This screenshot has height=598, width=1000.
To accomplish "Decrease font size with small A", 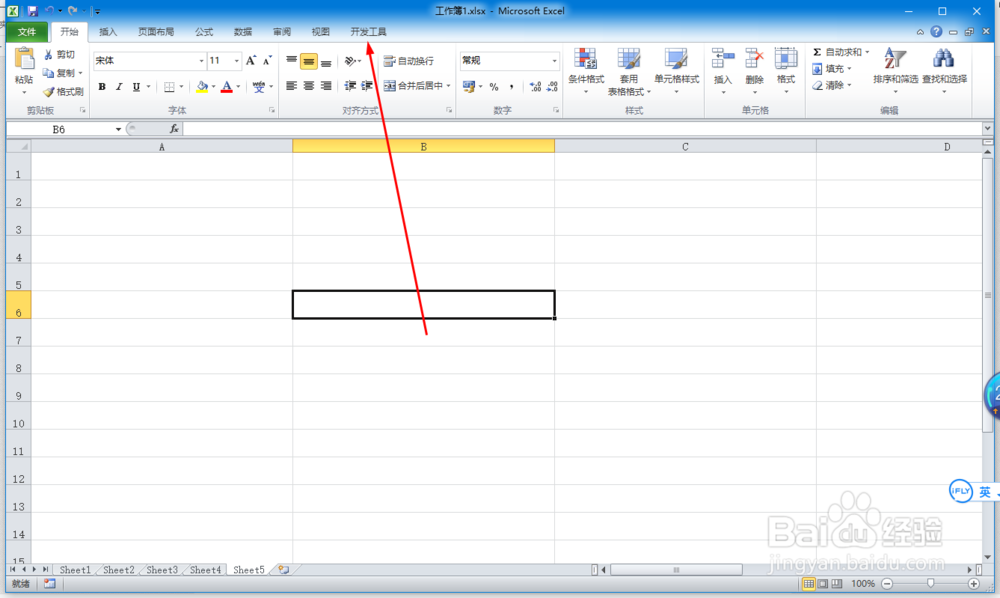I will click(267, 61).
